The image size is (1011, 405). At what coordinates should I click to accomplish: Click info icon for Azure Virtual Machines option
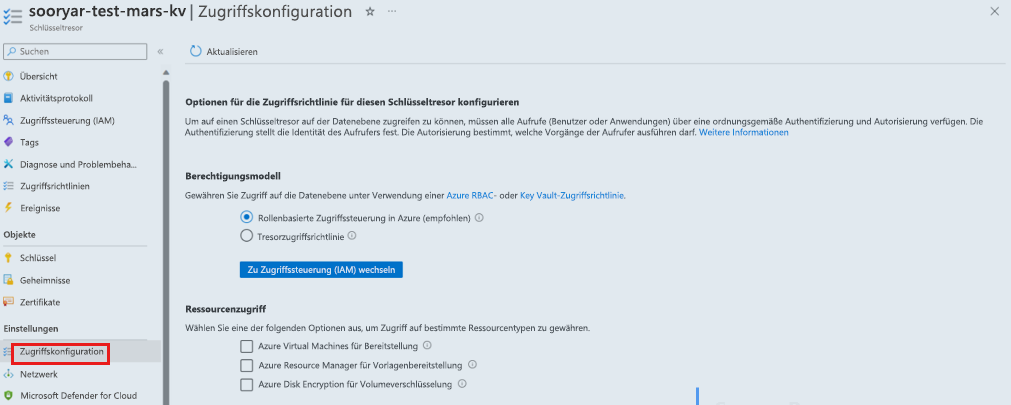[427, 346]
